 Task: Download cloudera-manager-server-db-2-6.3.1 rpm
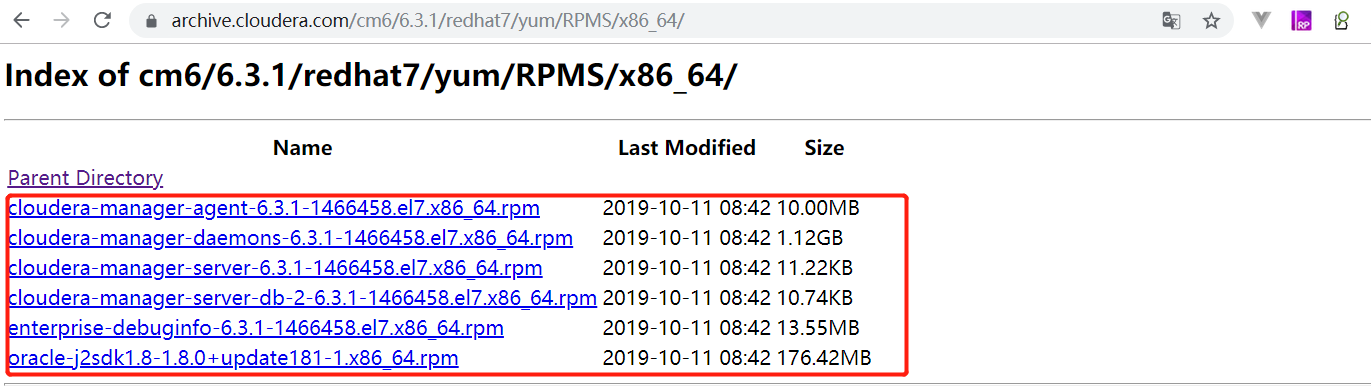tap(302, 299)
